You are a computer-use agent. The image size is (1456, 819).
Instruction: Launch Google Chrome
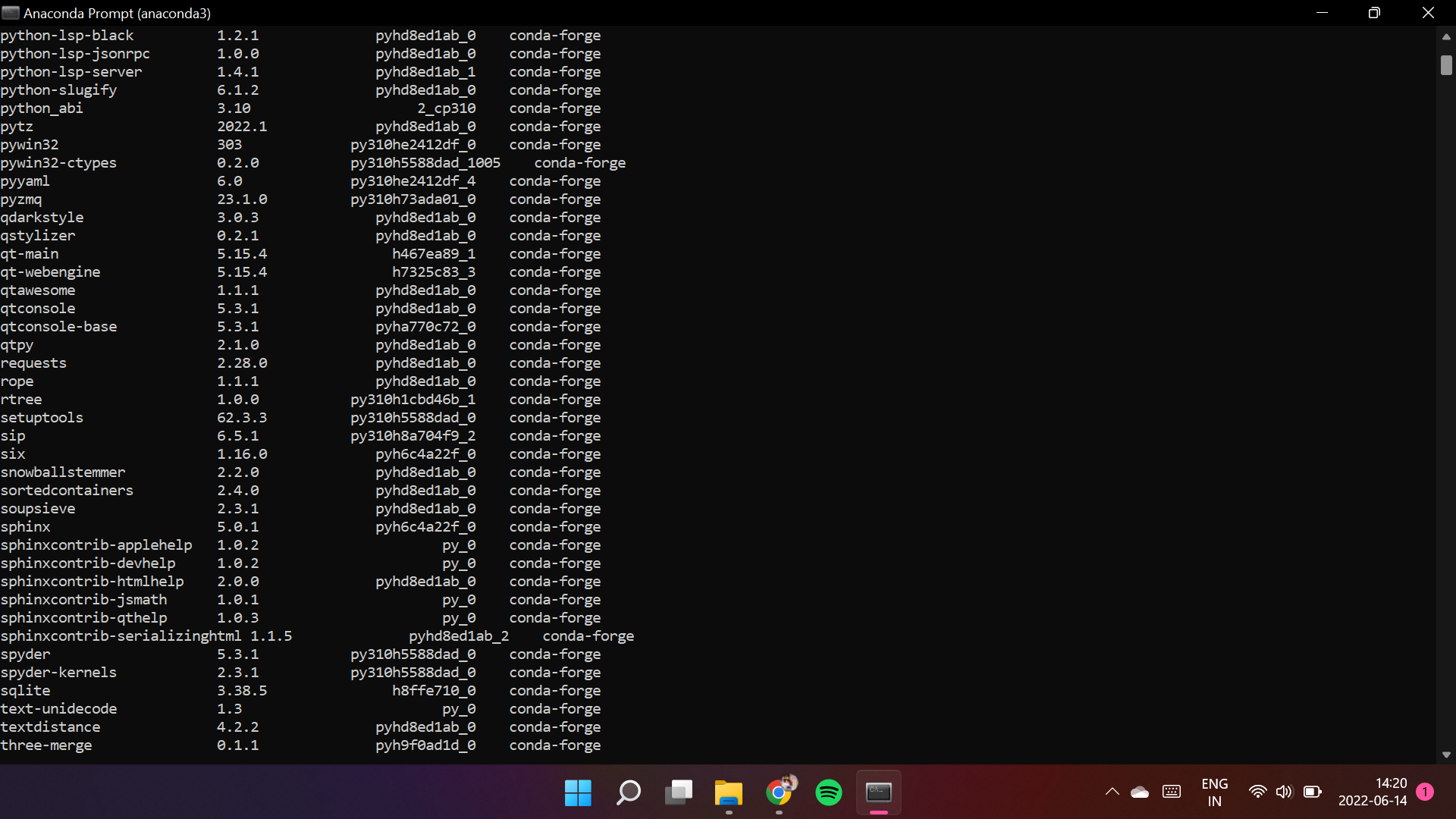pyautogui.click(x=778, y=794)
